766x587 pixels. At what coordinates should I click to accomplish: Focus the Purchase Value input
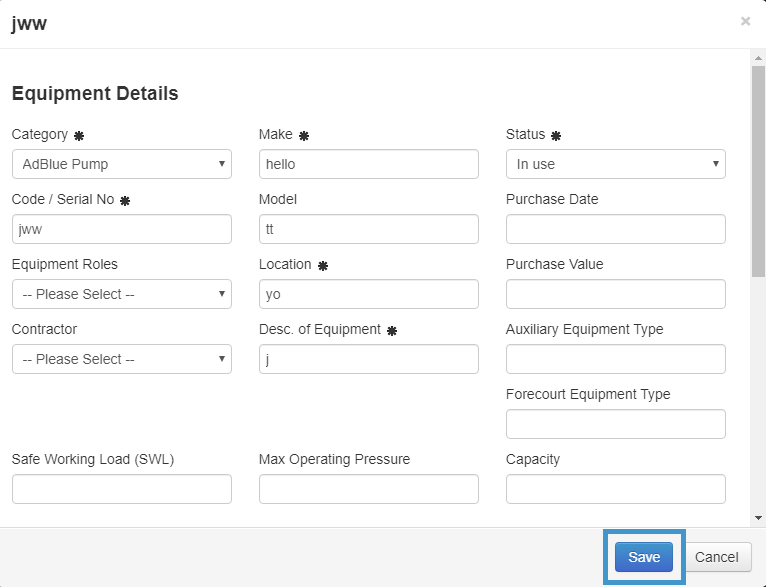point(616,294)
